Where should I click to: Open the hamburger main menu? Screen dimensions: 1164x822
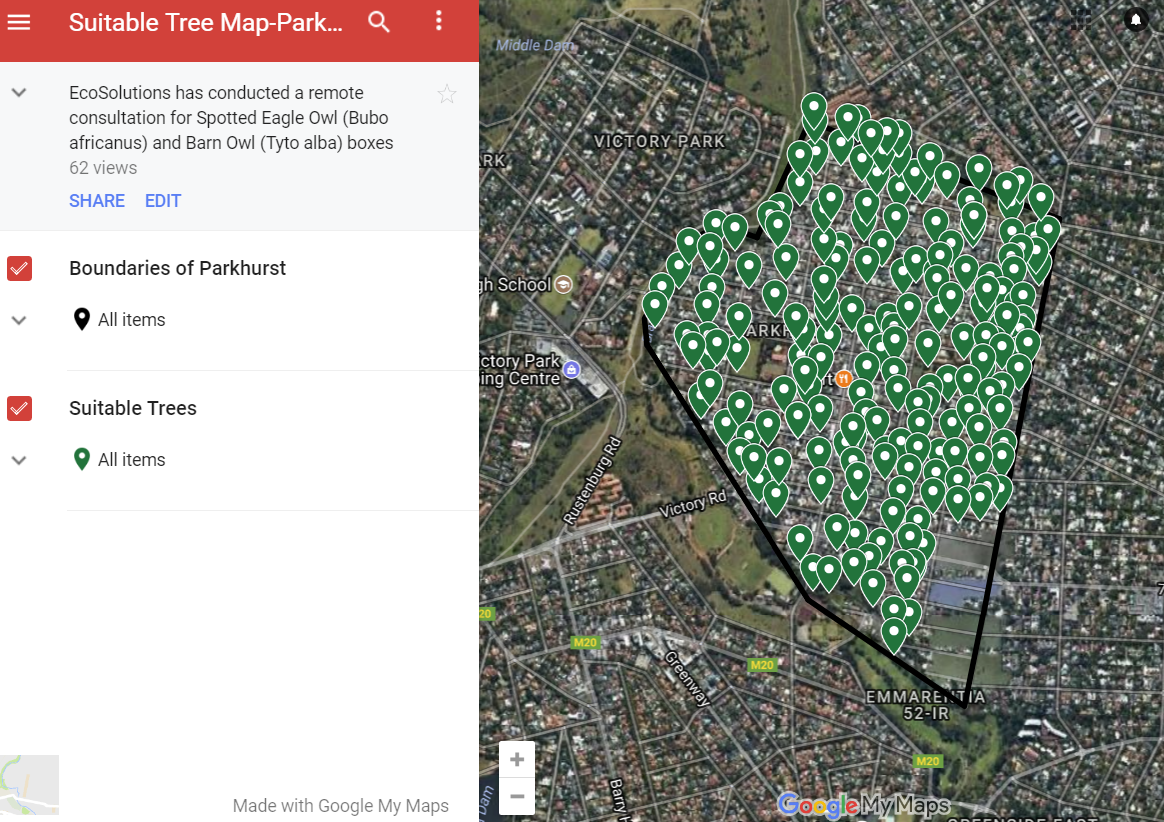(x=19, y=21)
